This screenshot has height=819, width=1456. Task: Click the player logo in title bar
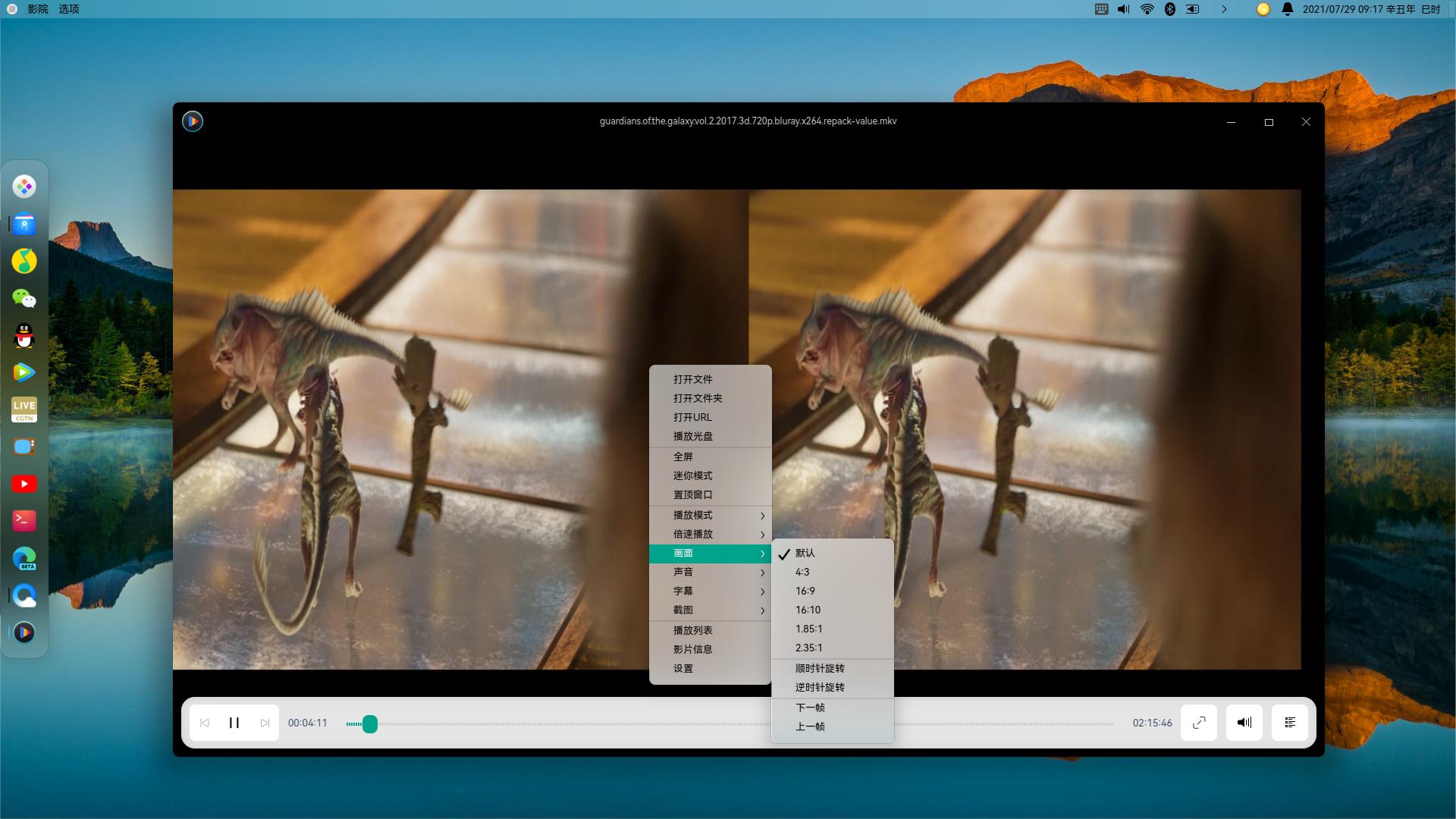click(193, 121)
